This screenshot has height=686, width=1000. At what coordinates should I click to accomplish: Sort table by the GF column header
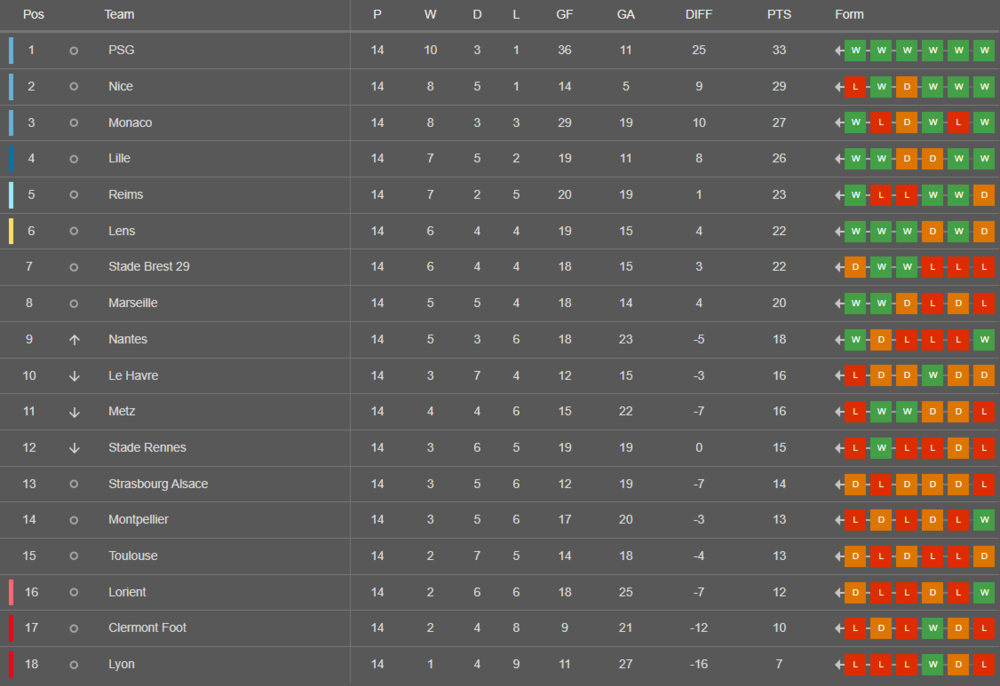564,14
